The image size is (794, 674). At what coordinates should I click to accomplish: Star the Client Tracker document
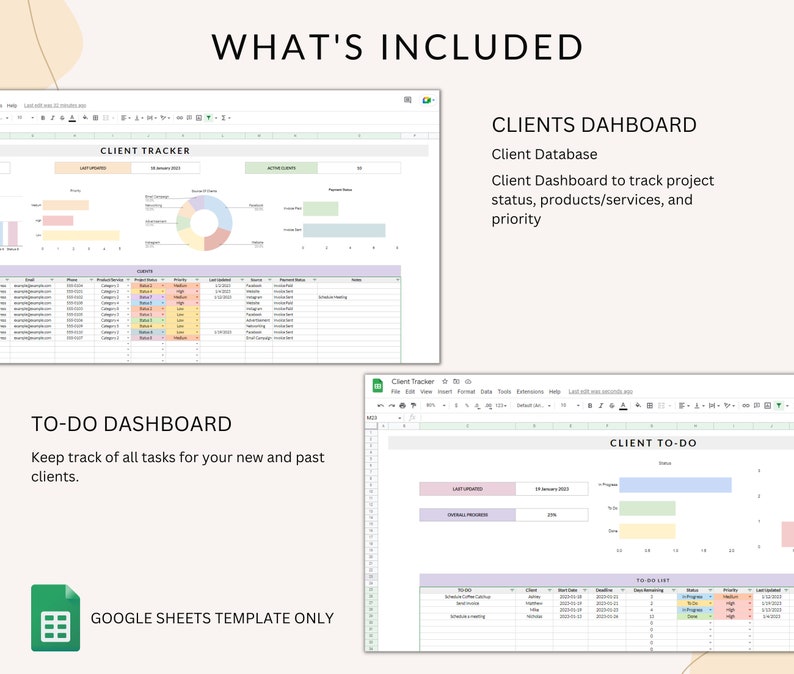445,381
